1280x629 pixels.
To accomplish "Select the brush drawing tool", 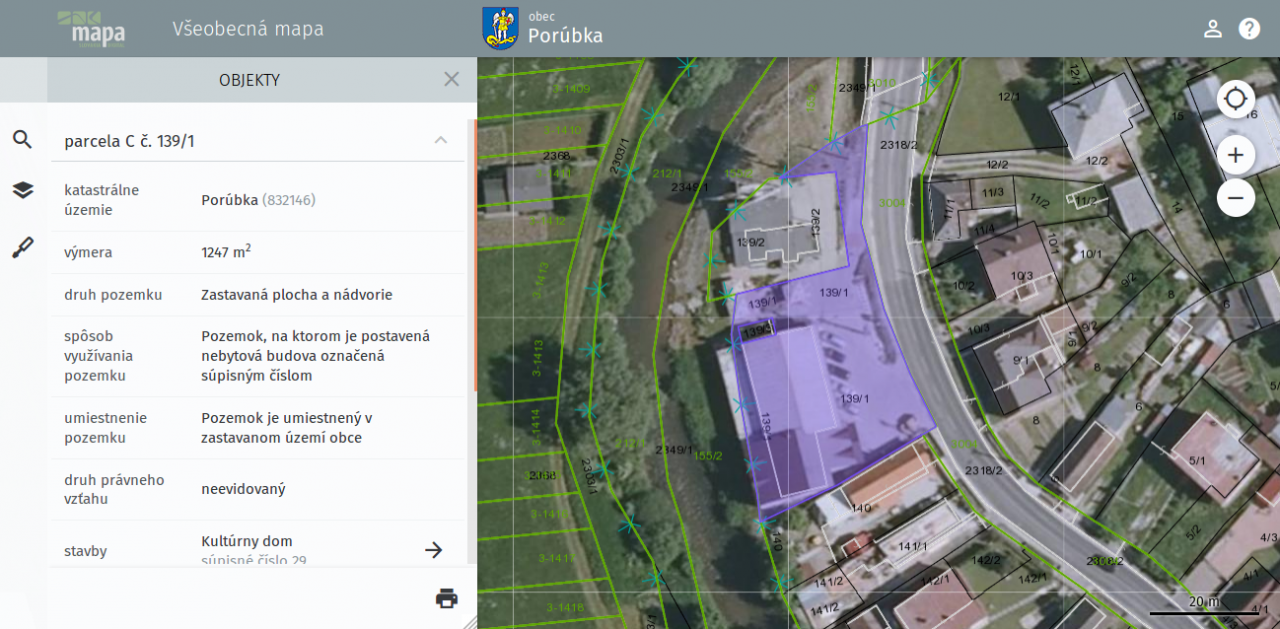I will pyautogui.click(x=22, y=248).
